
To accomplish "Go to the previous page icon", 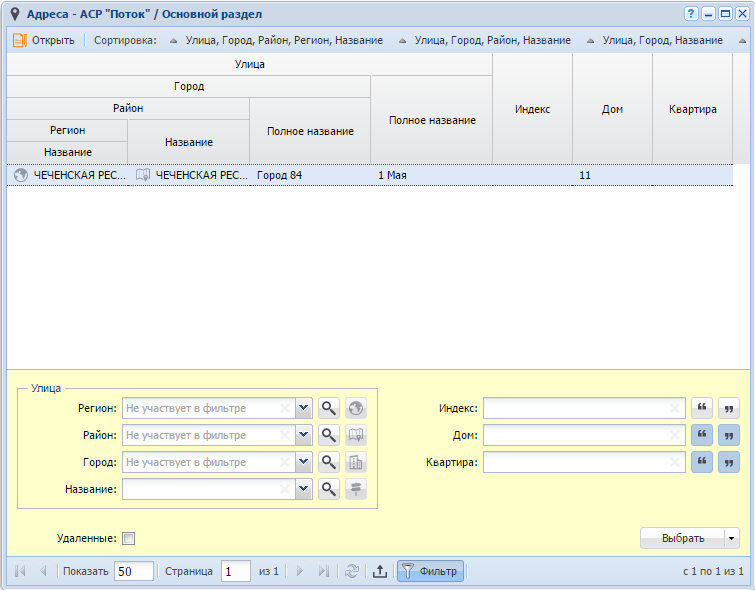I will pos(43,571).
